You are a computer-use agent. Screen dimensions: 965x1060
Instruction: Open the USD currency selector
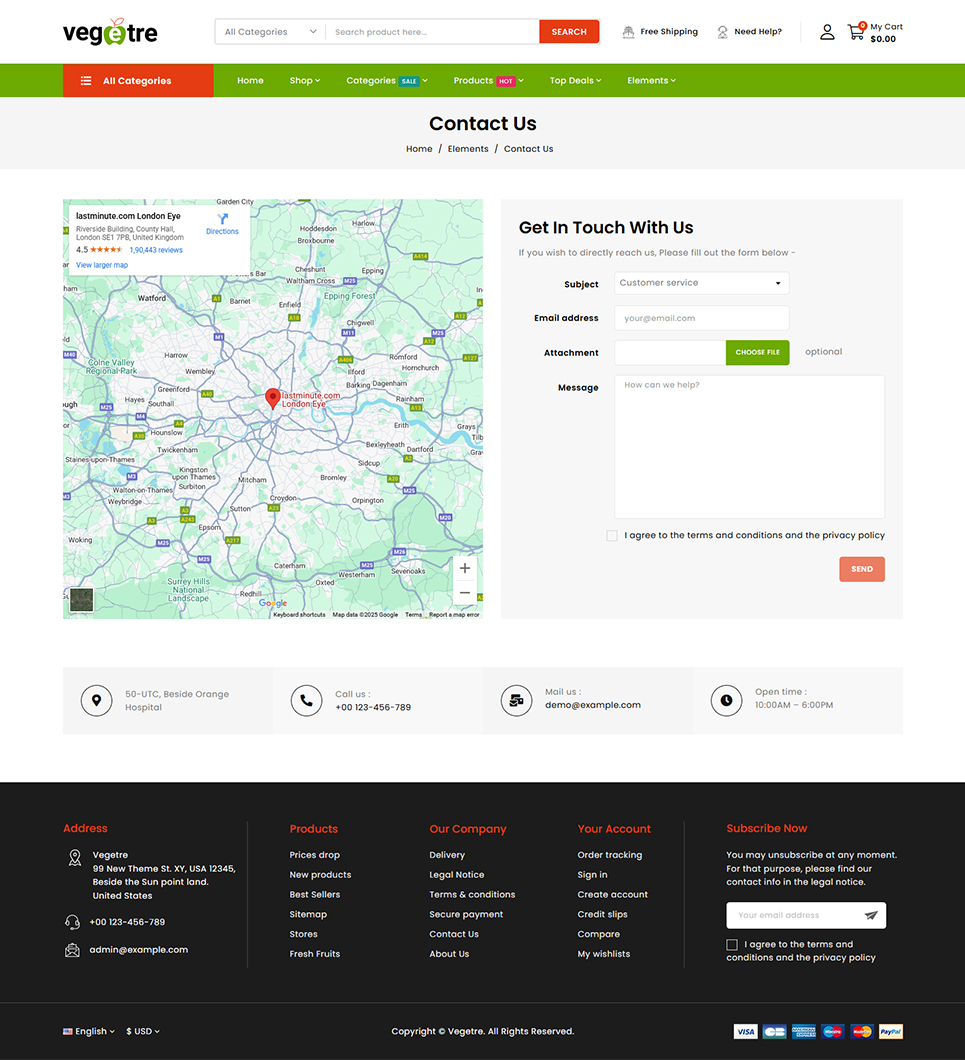point(143,1031)
